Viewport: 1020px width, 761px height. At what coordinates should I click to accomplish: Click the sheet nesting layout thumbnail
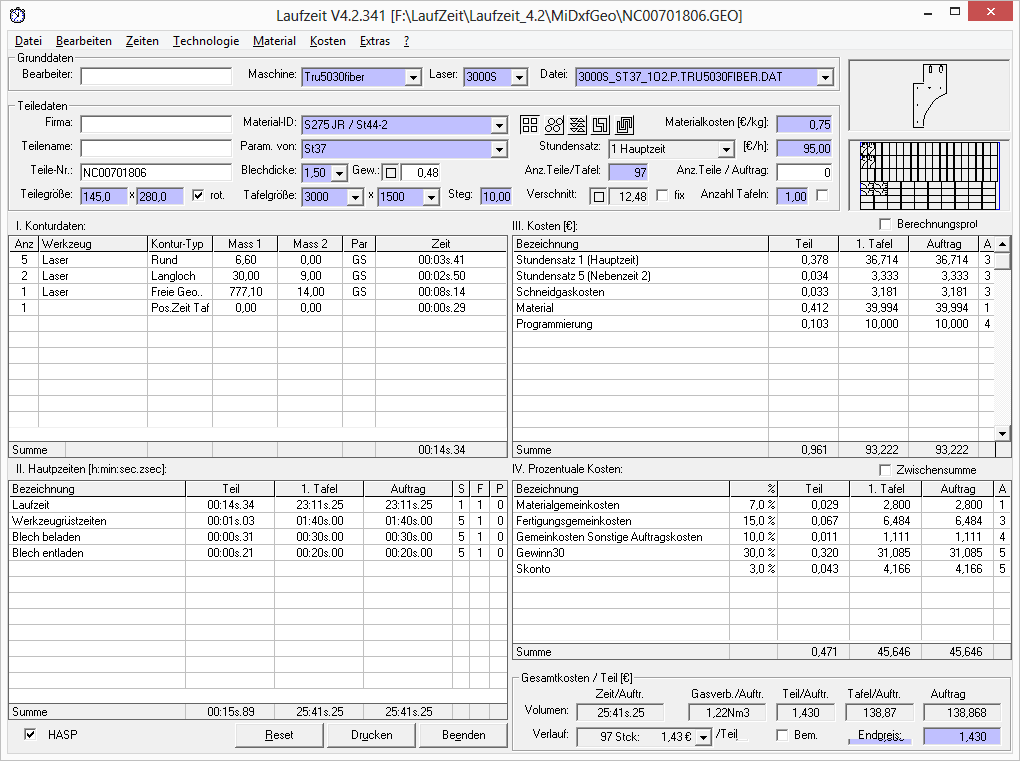[x=930, y=176]
